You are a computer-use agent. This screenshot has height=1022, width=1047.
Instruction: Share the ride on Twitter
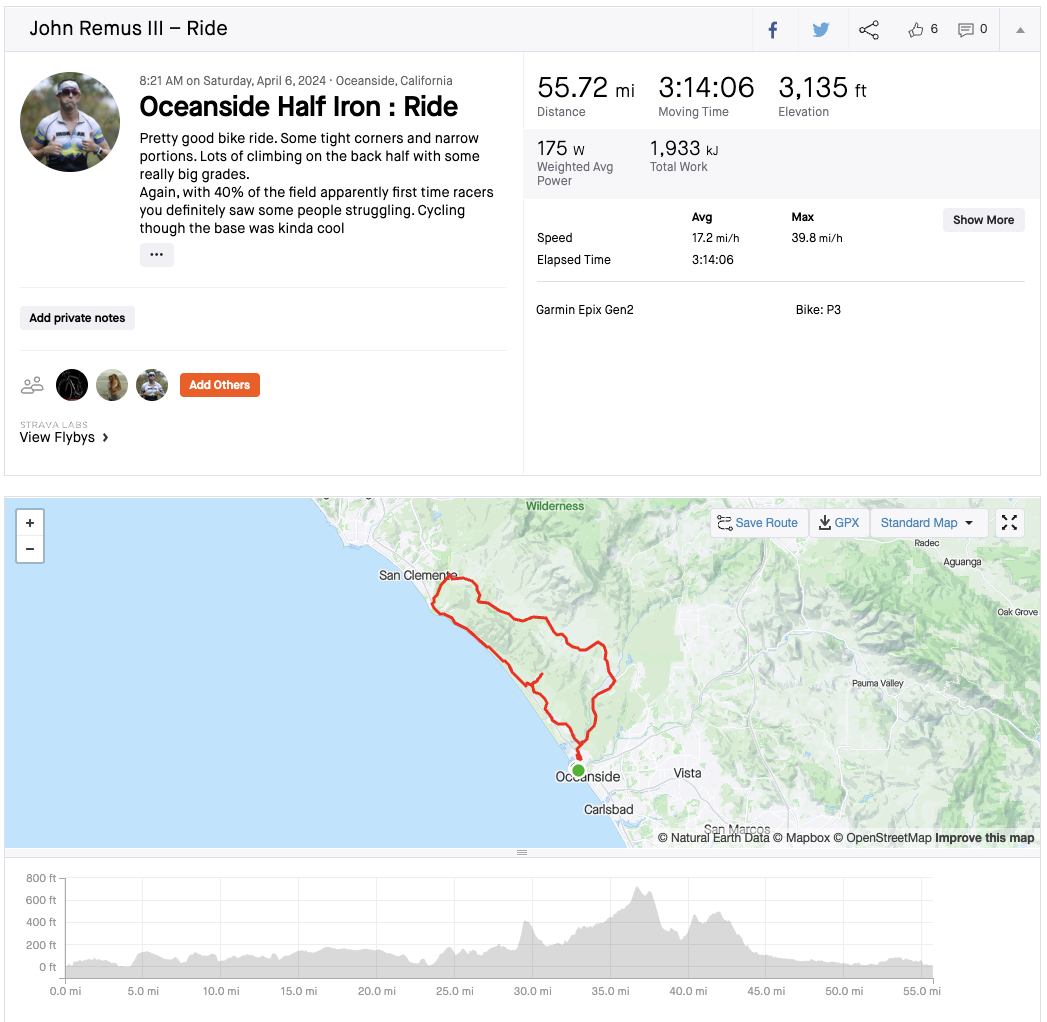(x=821, y=30)
